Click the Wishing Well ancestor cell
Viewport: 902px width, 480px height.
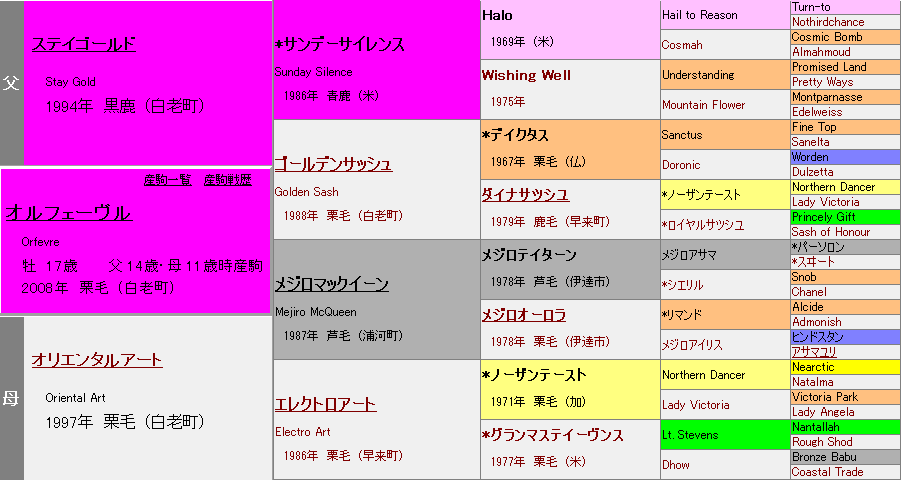pos(526,75)
